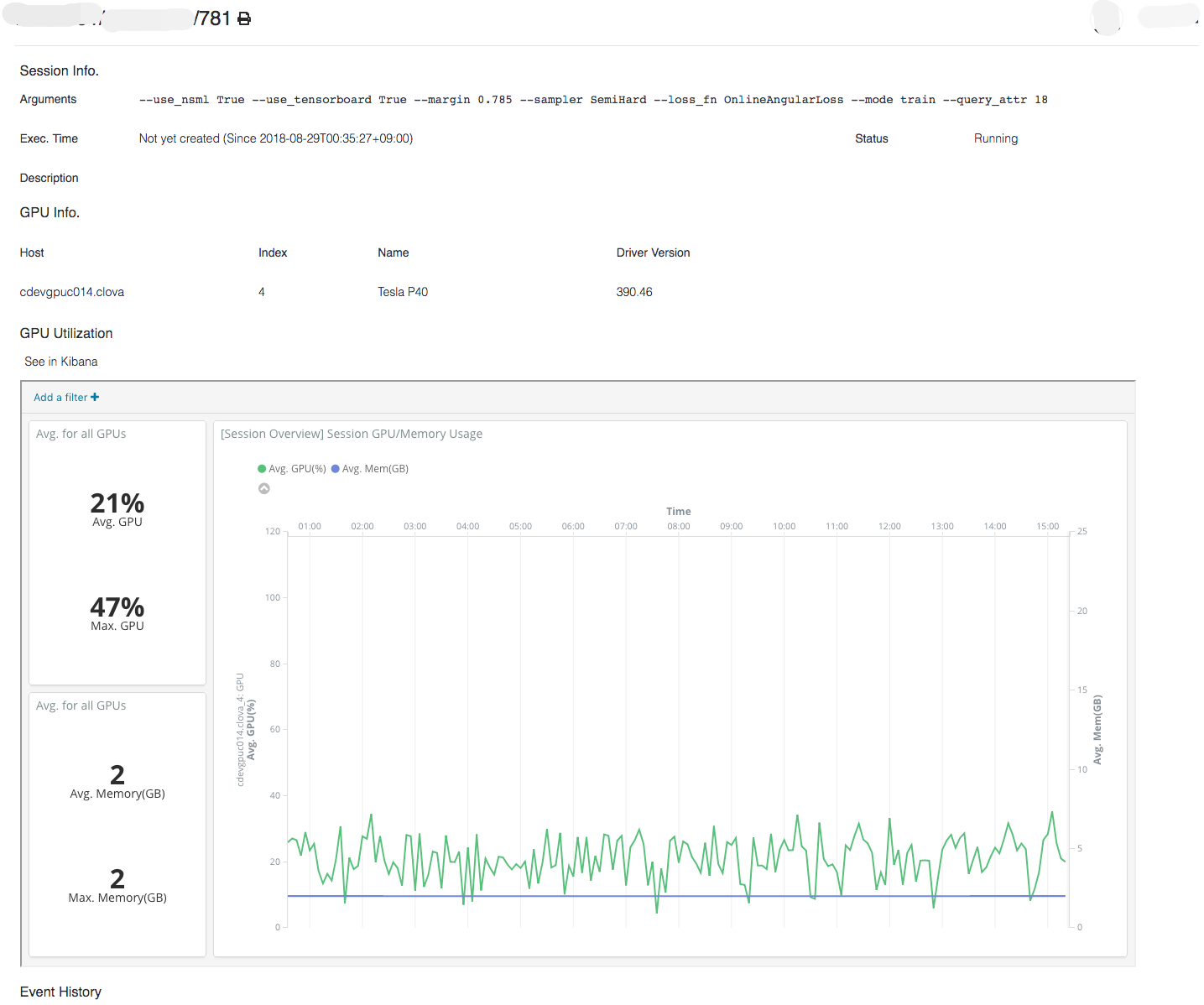Click the print icon next to /781
Image resolution: width=1204 pixels, height=1005 pixels.
pos(244,18)
